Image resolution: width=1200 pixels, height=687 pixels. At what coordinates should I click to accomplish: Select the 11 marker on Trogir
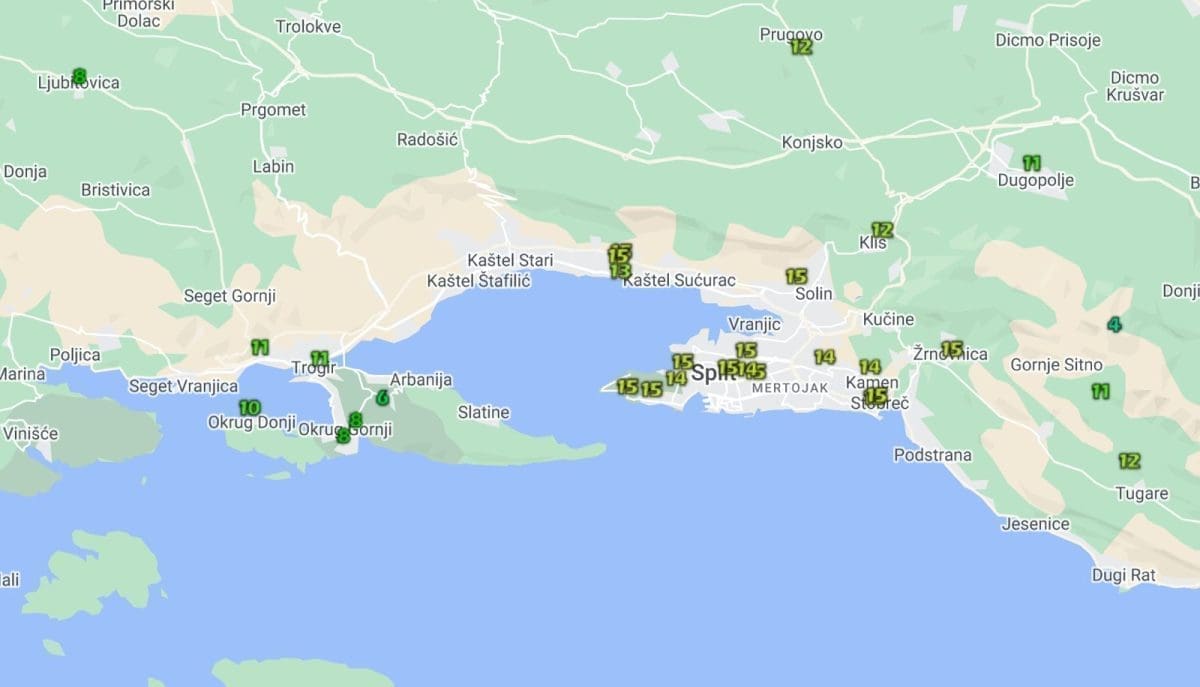(x=319, y=358)
